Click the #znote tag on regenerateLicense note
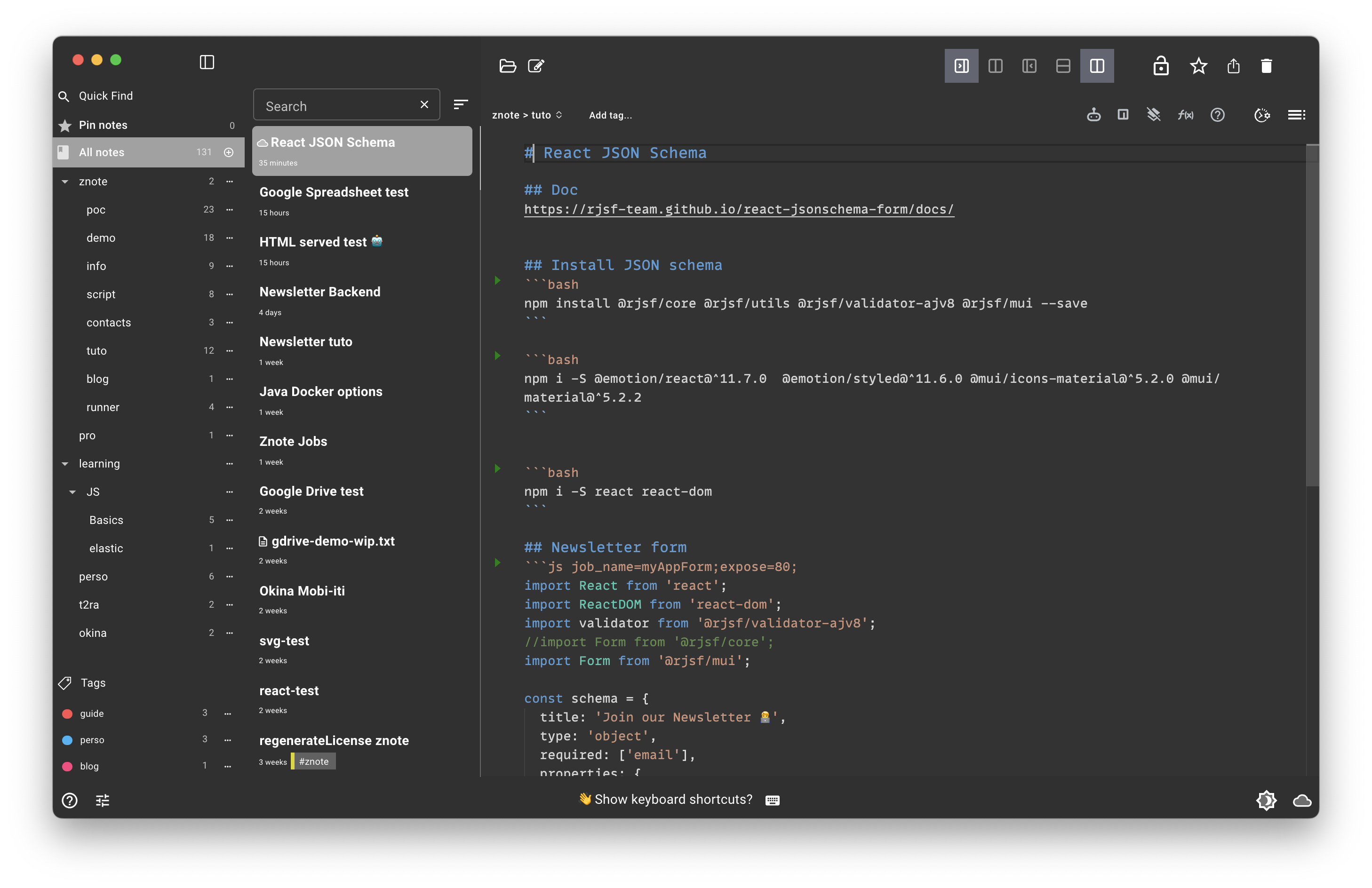This screenshot has height=888, width=1372. click(x=314, y=762)
